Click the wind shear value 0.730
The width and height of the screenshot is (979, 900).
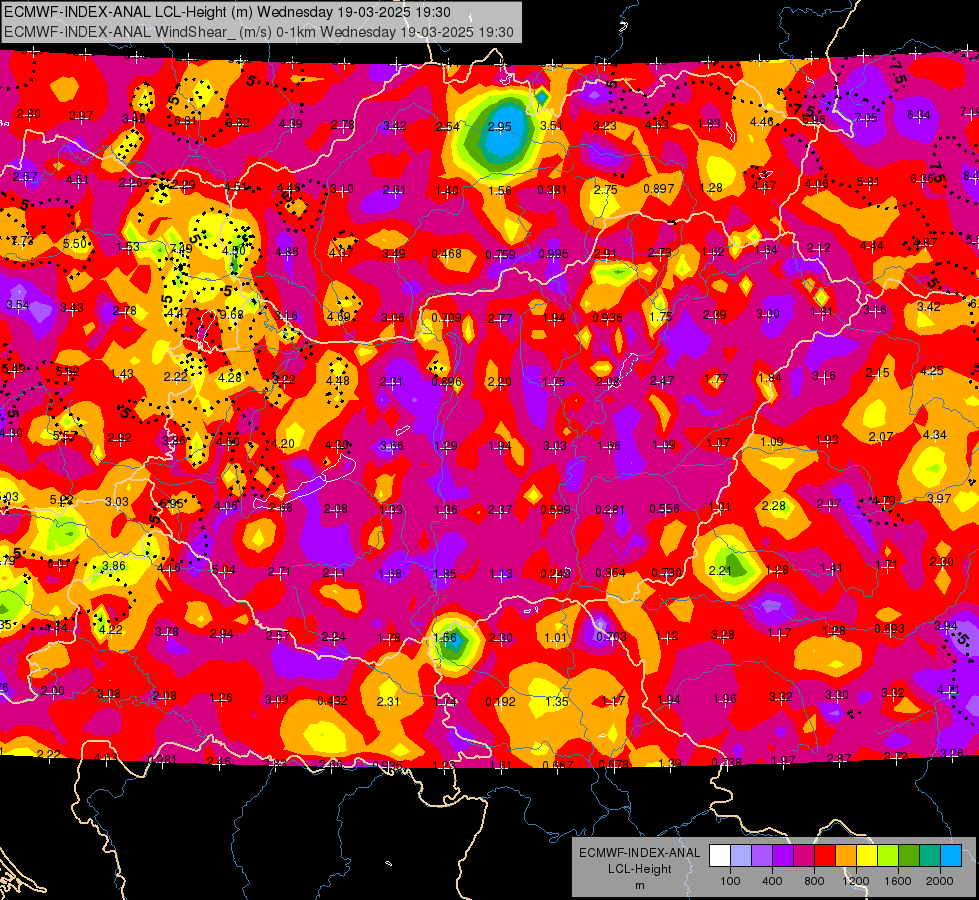[x=666, y=573]
